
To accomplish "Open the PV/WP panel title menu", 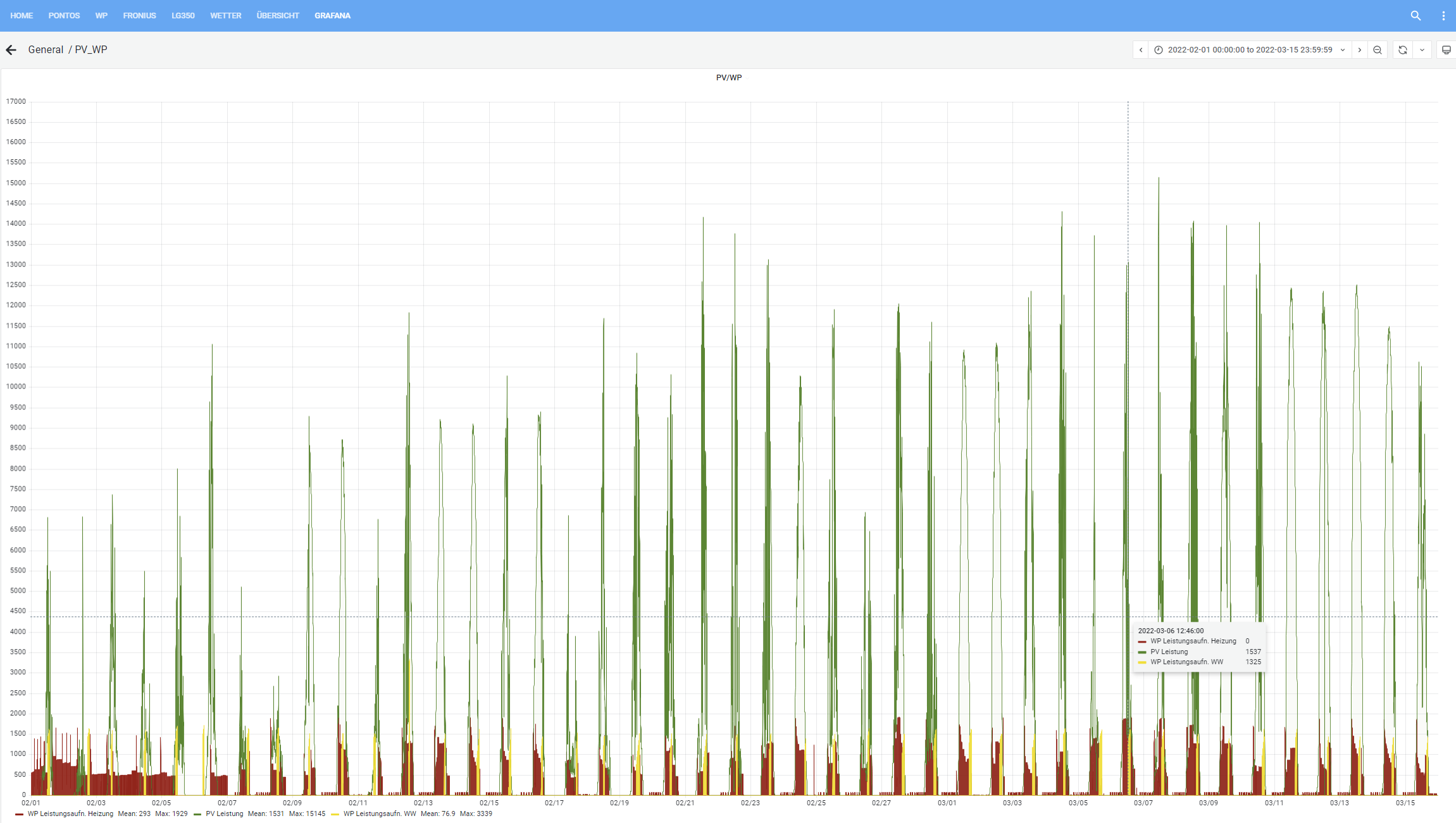I will (x=728, y=78).
